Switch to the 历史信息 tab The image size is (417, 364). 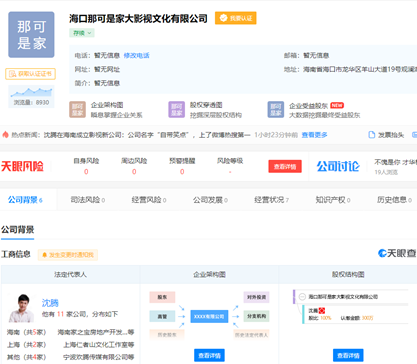point(394,200)
